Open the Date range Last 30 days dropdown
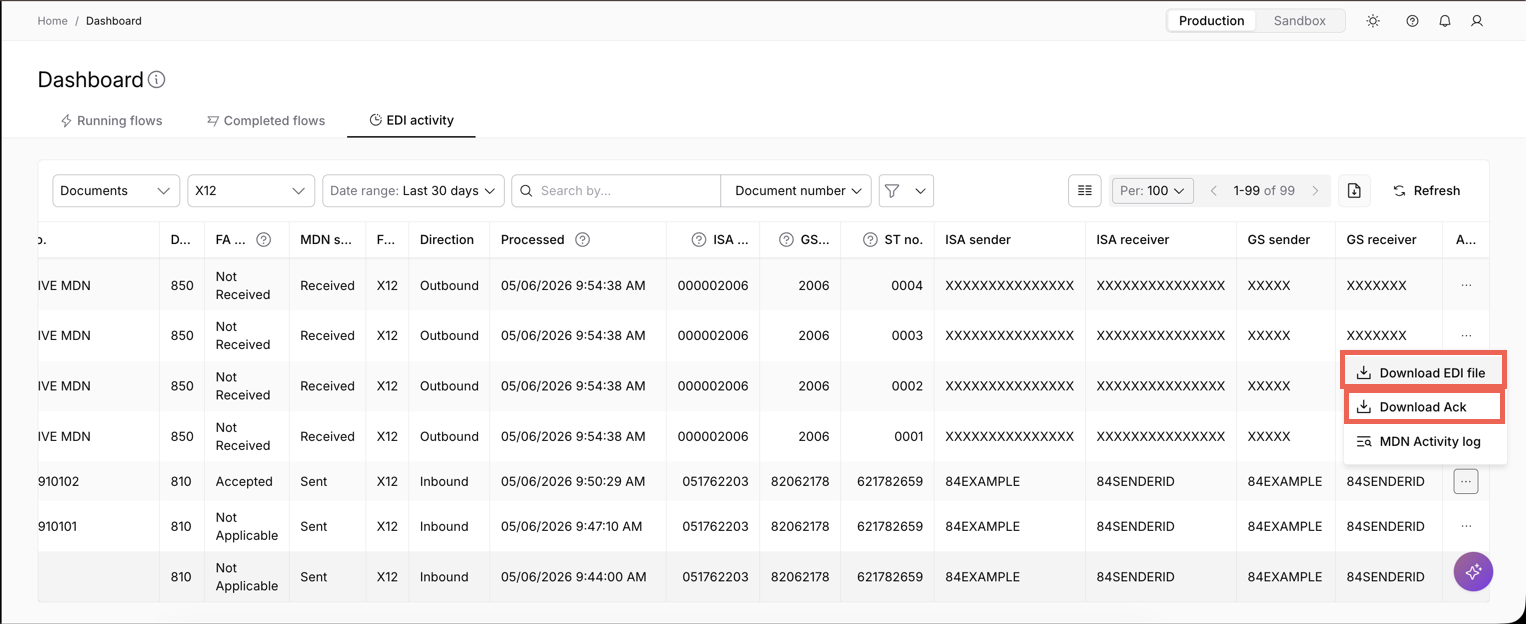This screenshot has width=1526, height=624. 413,191
